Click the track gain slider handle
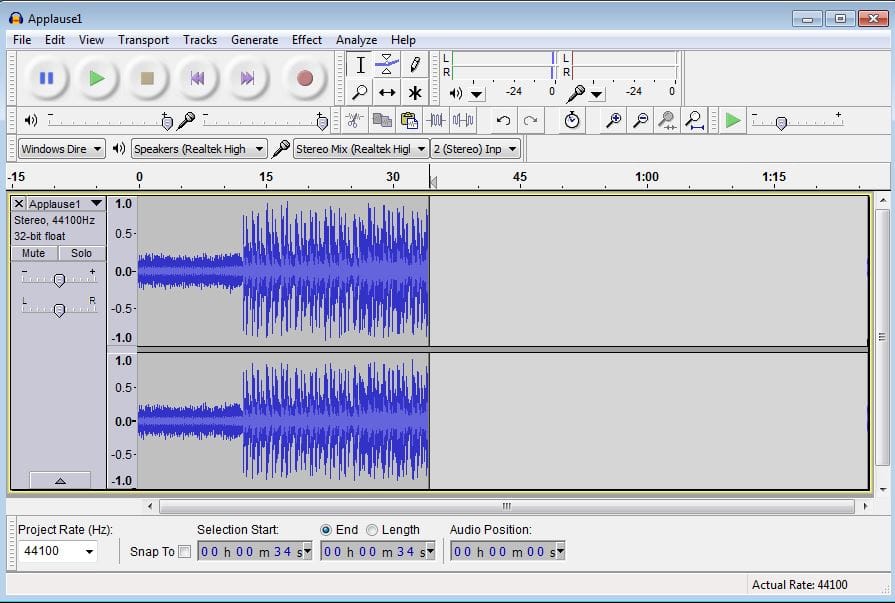 tap(59, 280)
